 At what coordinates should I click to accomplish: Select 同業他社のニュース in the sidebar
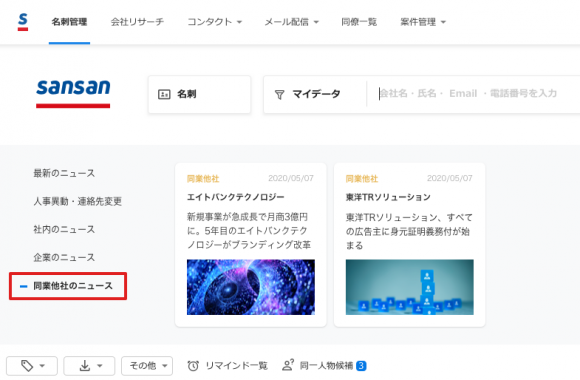click(x=73, y=286)
